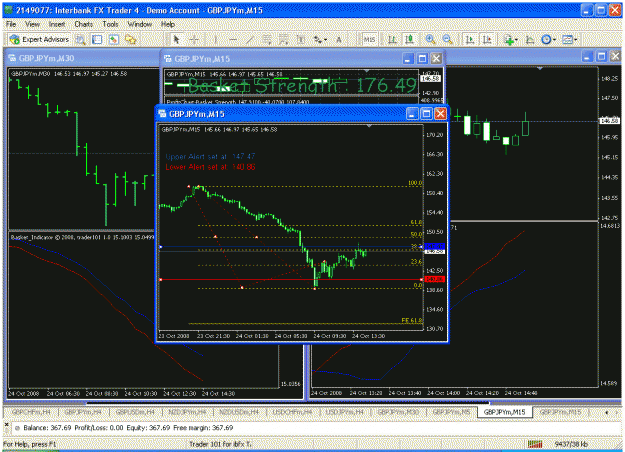The height and width of the screenshot is (452, 625).
Task: Toggle the Data Window toolbar icon
Action: click(x=97, y=39)
